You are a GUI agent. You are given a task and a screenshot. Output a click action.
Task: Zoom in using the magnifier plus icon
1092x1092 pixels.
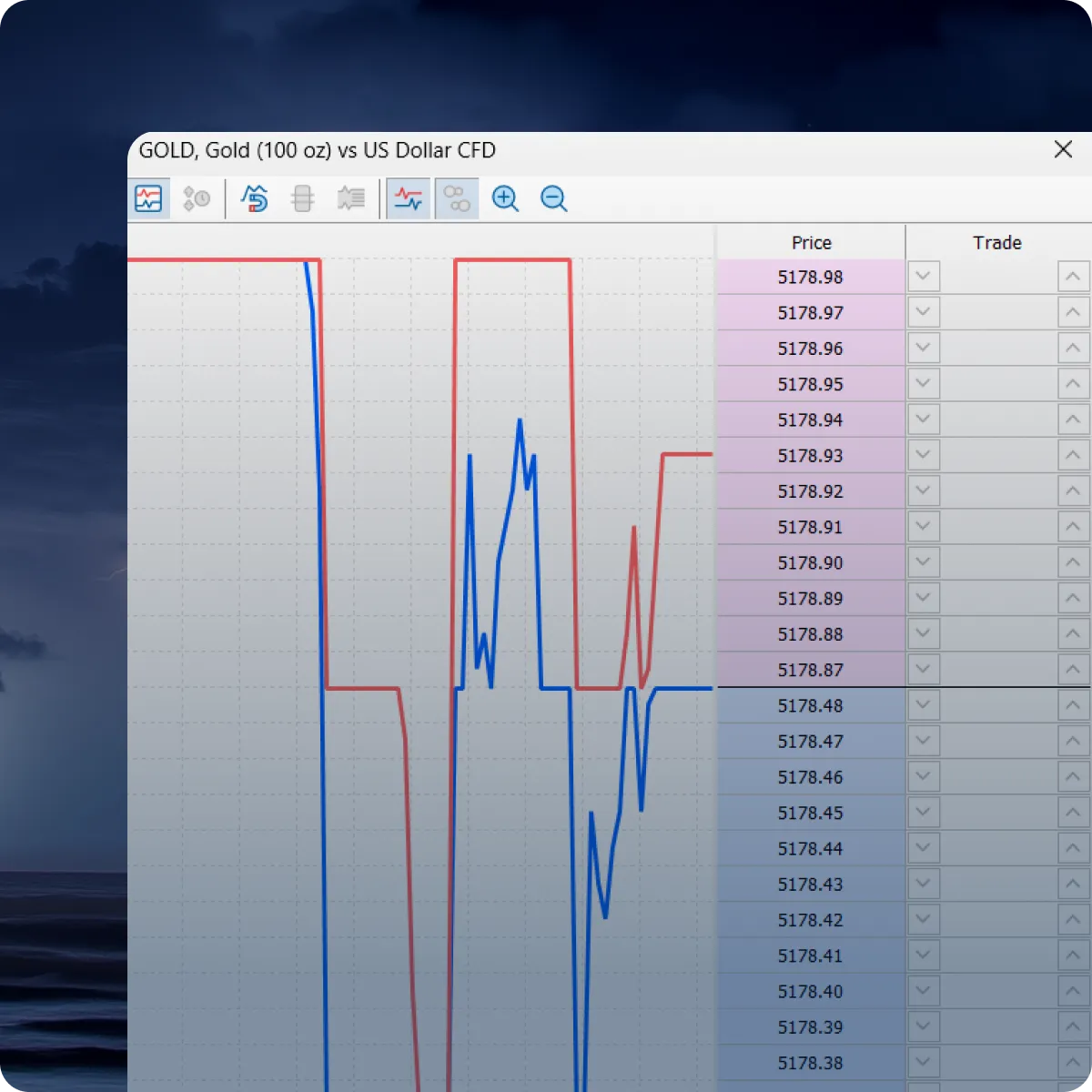(x=505, y=198)
